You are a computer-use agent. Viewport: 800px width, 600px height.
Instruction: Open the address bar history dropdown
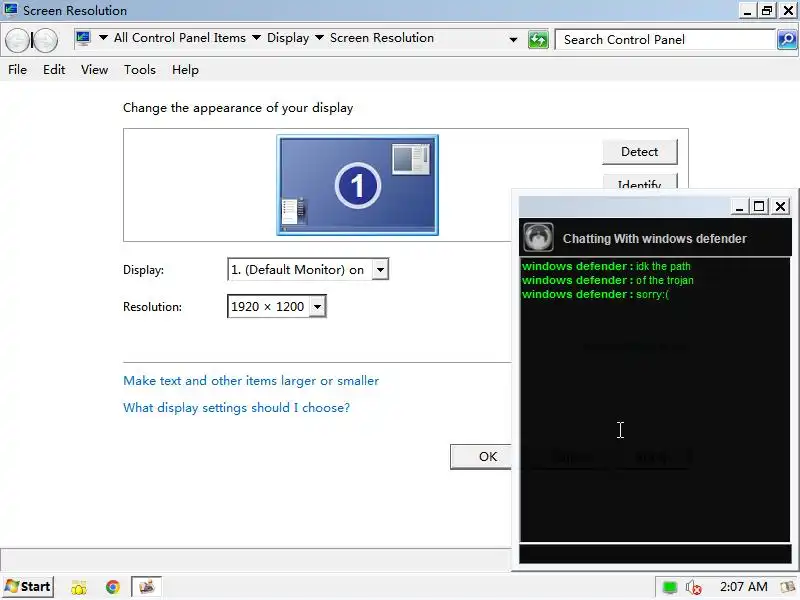(x=513, y=40)
